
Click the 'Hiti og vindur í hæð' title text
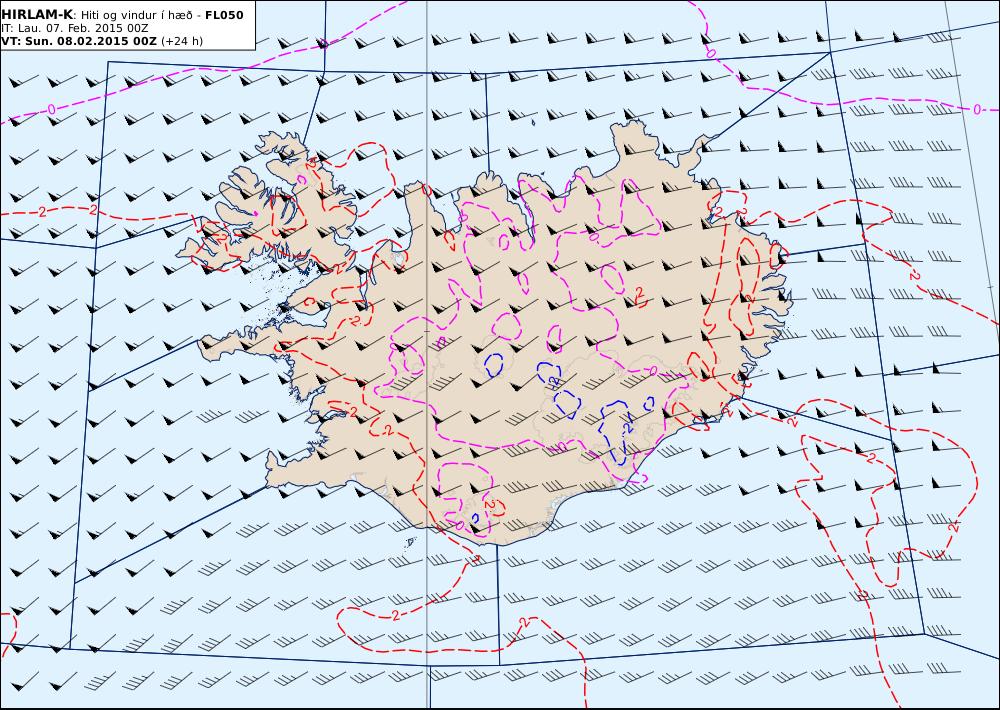136,15
